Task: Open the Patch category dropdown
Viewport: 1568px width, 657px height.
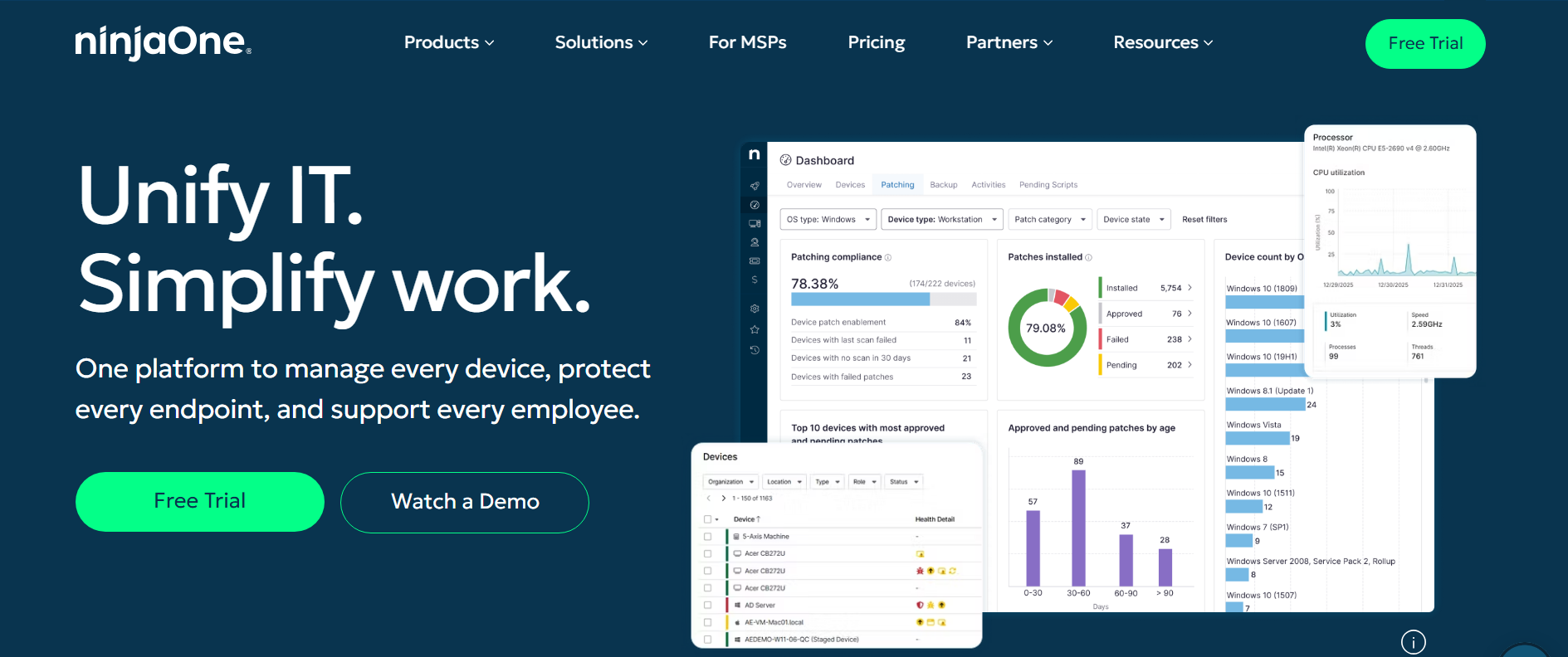Action: click(x=1050, y=220)
